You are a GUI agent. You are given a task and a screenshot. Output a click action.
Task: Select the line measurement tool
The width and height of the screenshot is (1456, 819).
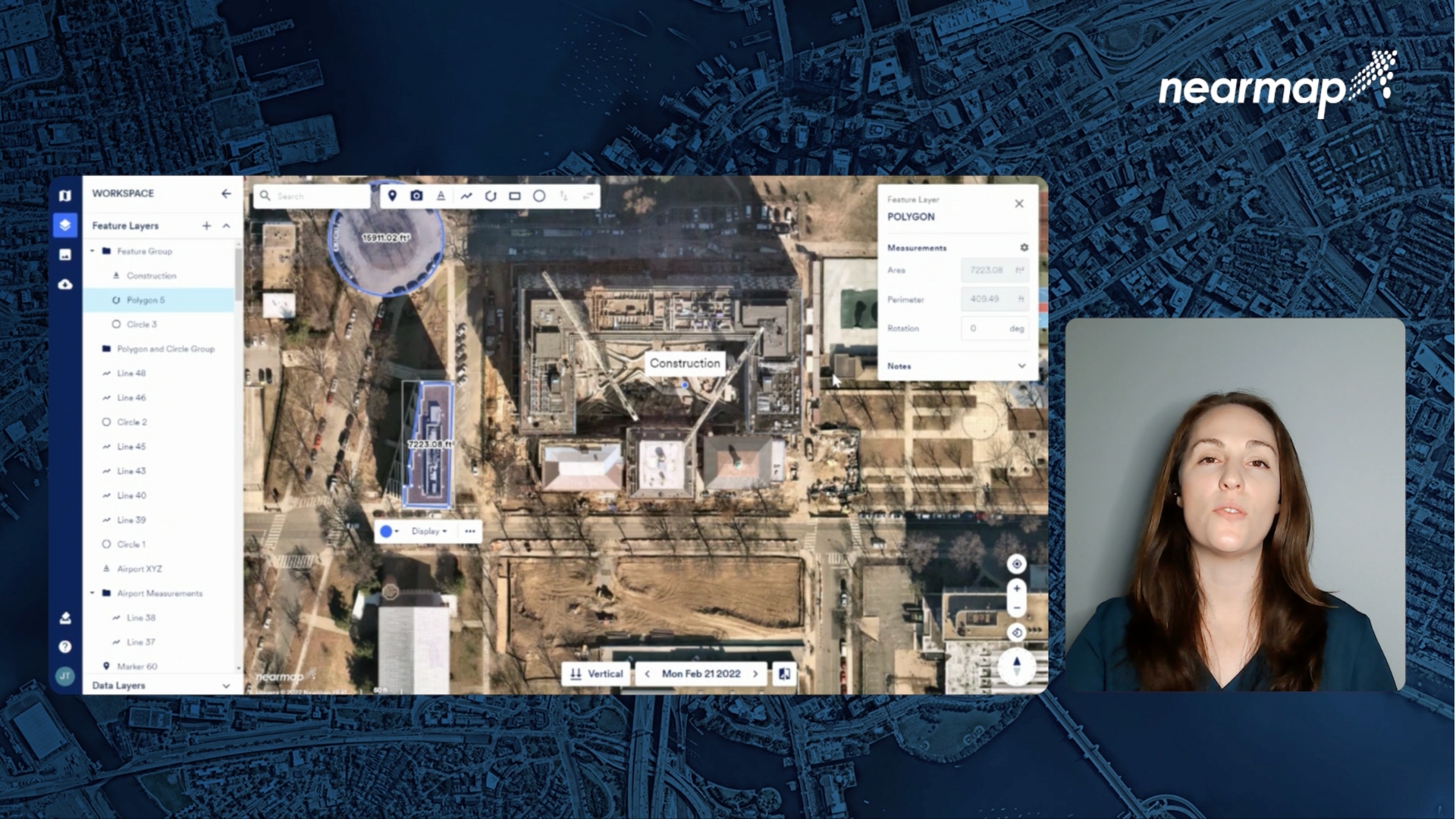[x=466, y=196]
